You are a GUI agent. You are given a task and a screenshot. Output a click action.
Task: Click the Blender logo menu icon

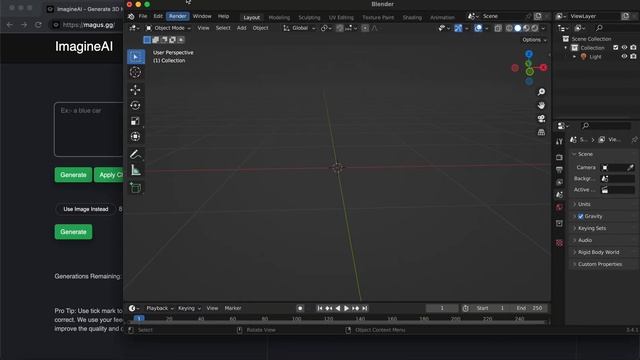coord(131,16)
